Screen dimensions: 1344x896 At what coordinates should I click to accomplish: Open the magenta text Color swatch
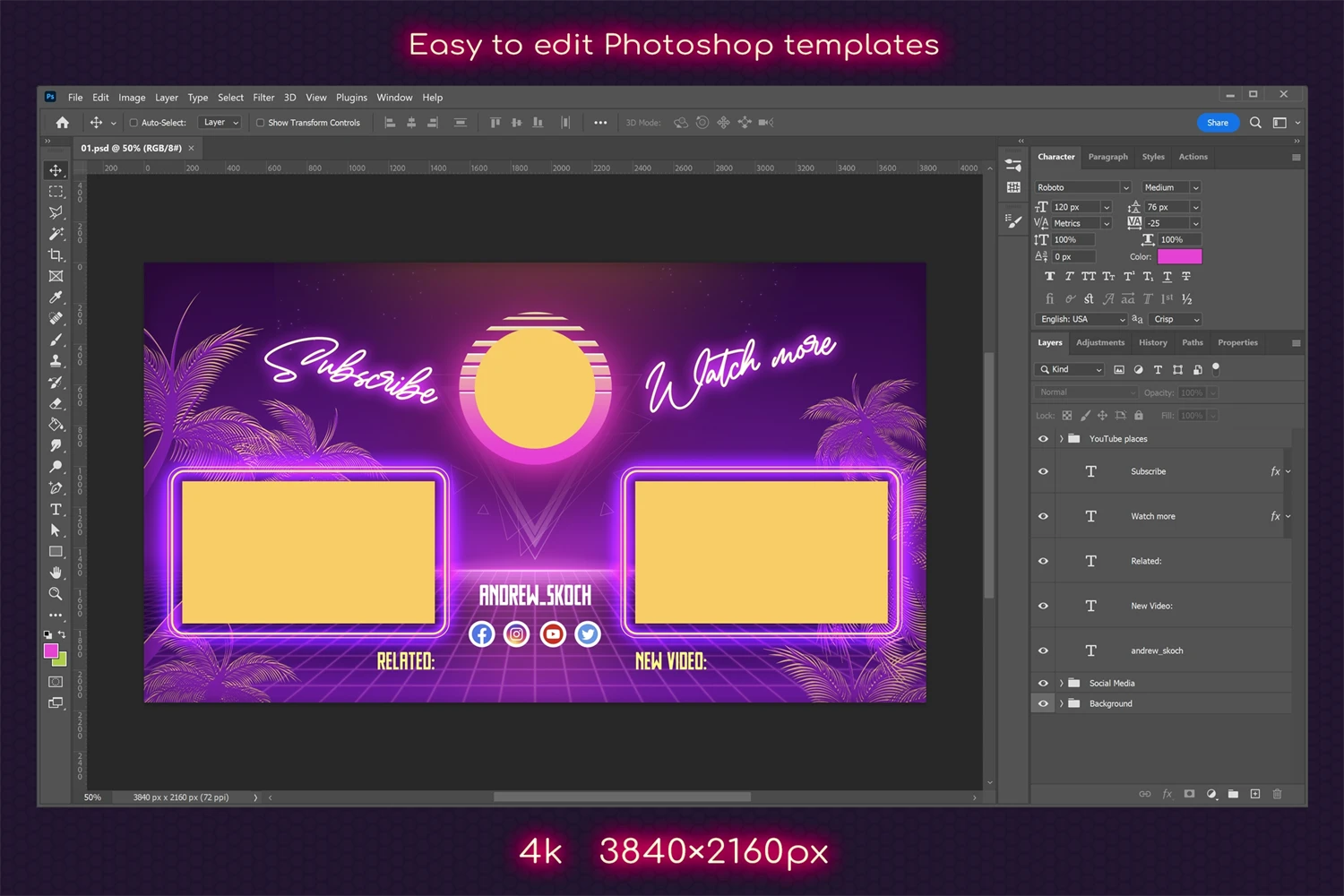[1179, 256]
